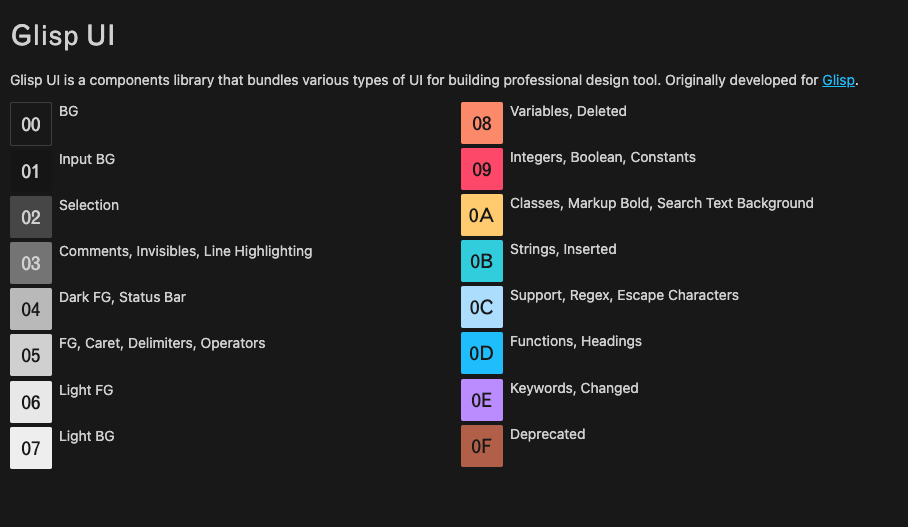This screenshot has height=527, width=908.
Task: Select the 04 Dark FG swatch
Action: coord(31,309)
